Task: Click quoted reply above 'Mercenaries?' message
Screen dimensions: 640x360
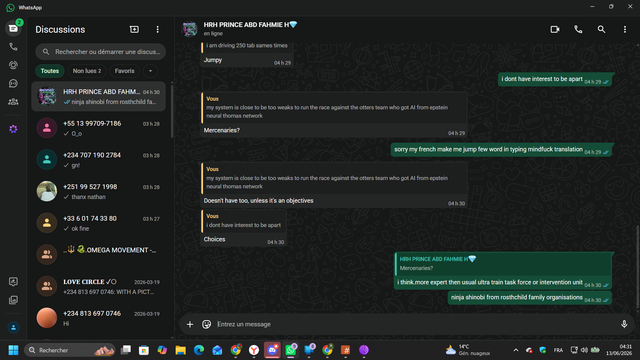Action: click(334, 109)
